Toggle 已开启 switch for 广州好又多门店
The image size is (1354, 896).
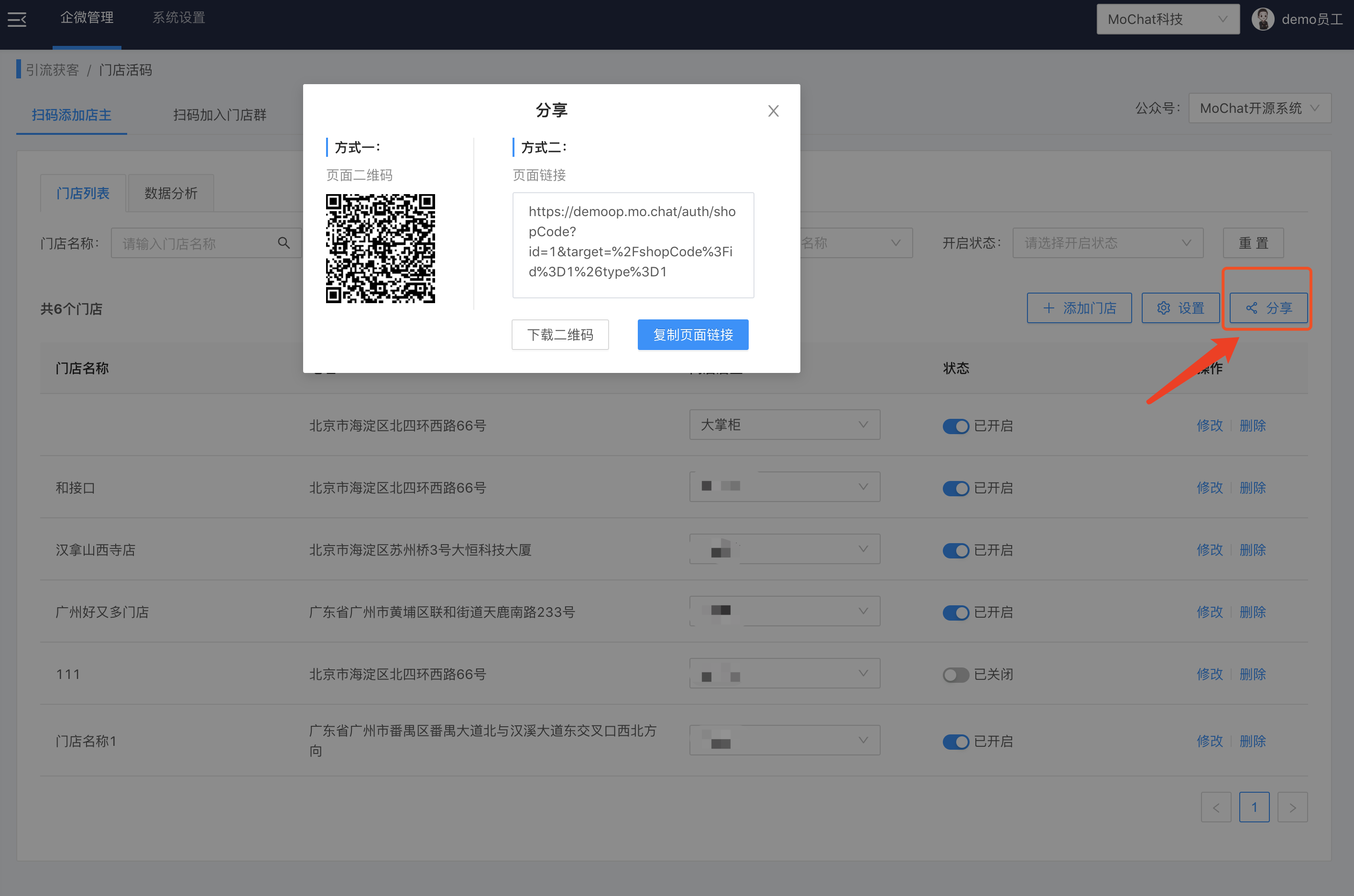pos(955,612)
